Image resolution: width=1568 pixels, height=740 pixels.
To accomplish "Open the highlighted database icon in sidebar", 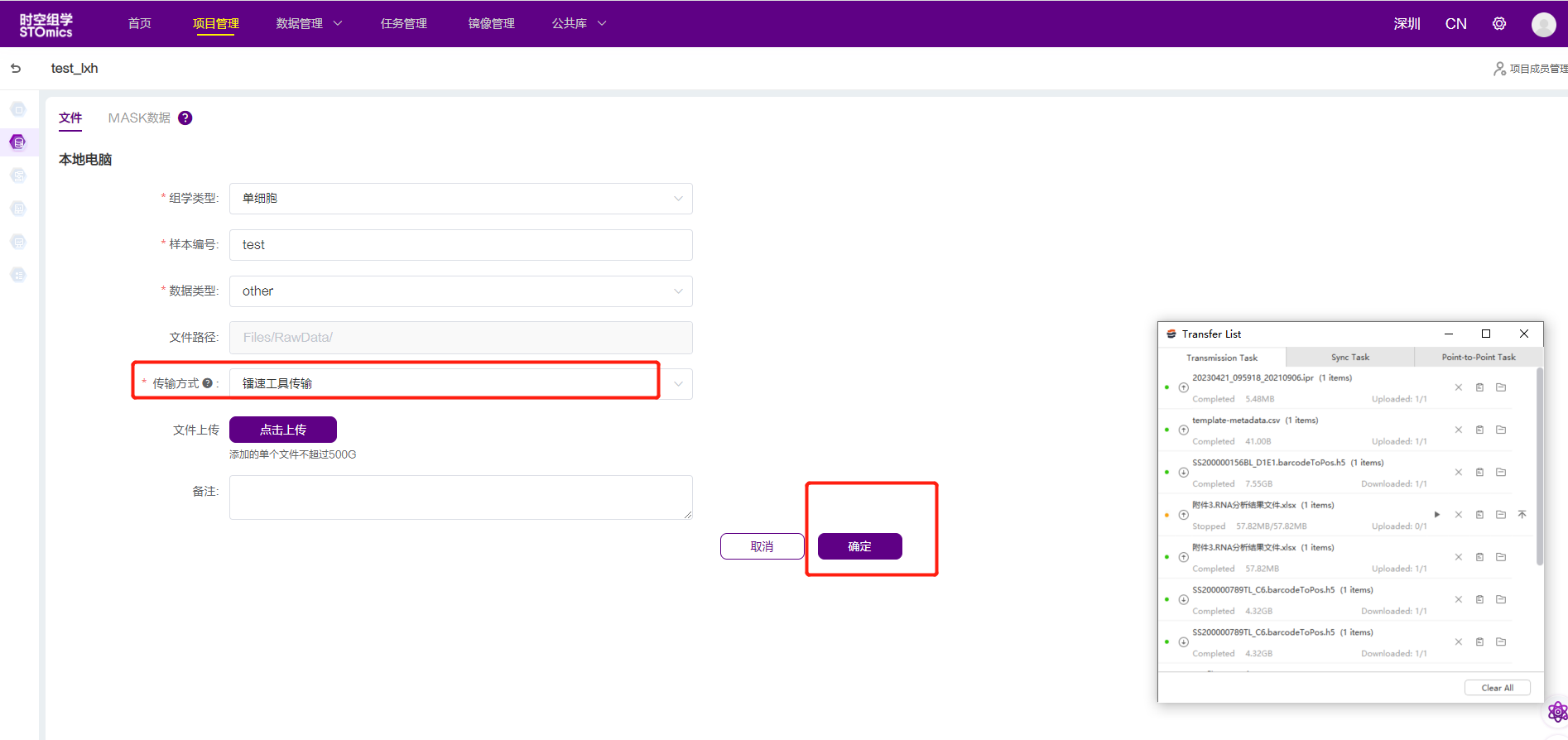I will click(17, 142).
